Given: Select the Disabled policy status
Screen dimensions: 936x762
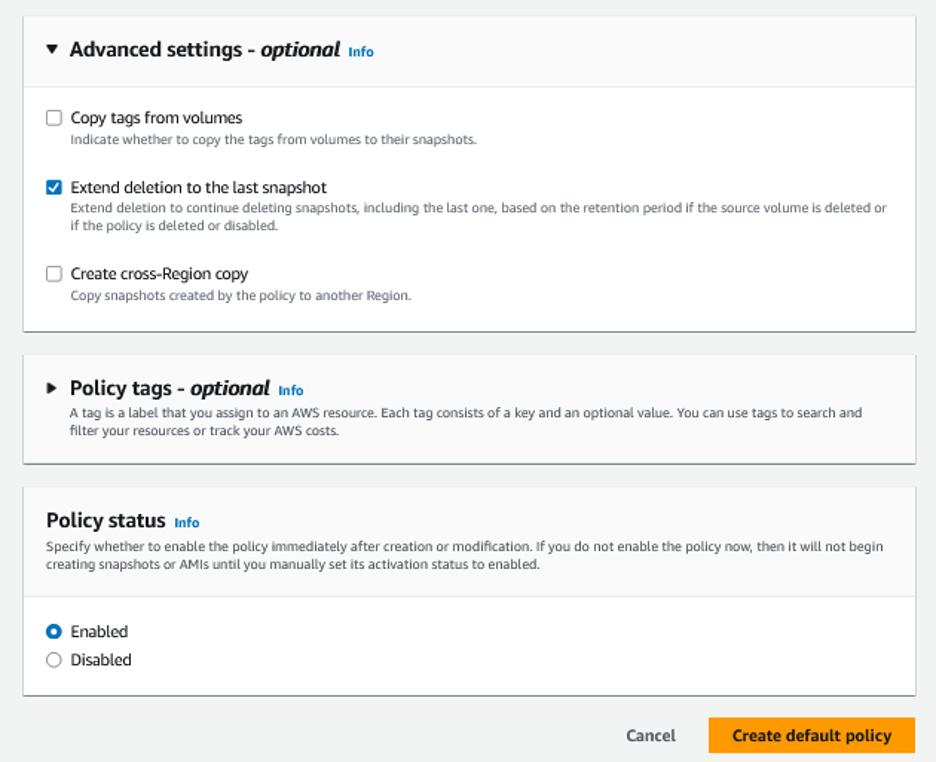Looking at the screenshot, I should click(53, 660).
